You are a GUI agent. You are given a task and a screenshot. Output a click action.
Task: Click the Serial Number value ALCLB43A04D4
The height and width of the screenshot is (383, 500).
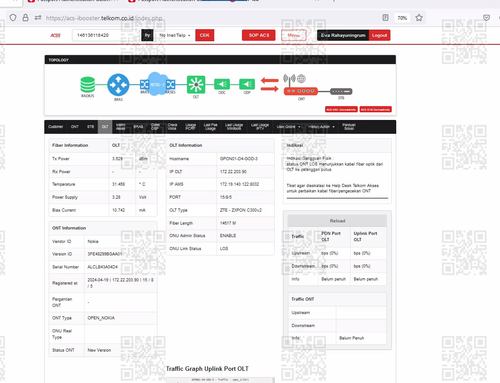[102, 267]
